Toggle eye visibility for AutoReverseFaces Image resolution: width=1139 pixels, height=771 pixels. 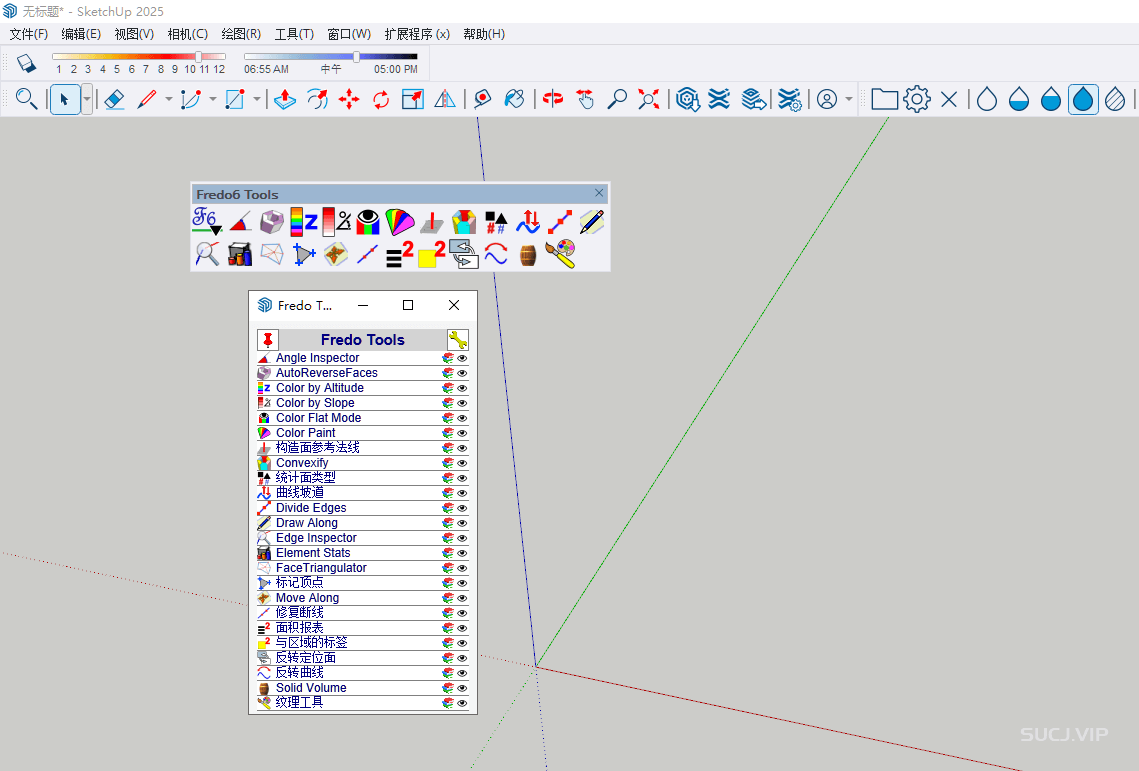tap(462, 373)
